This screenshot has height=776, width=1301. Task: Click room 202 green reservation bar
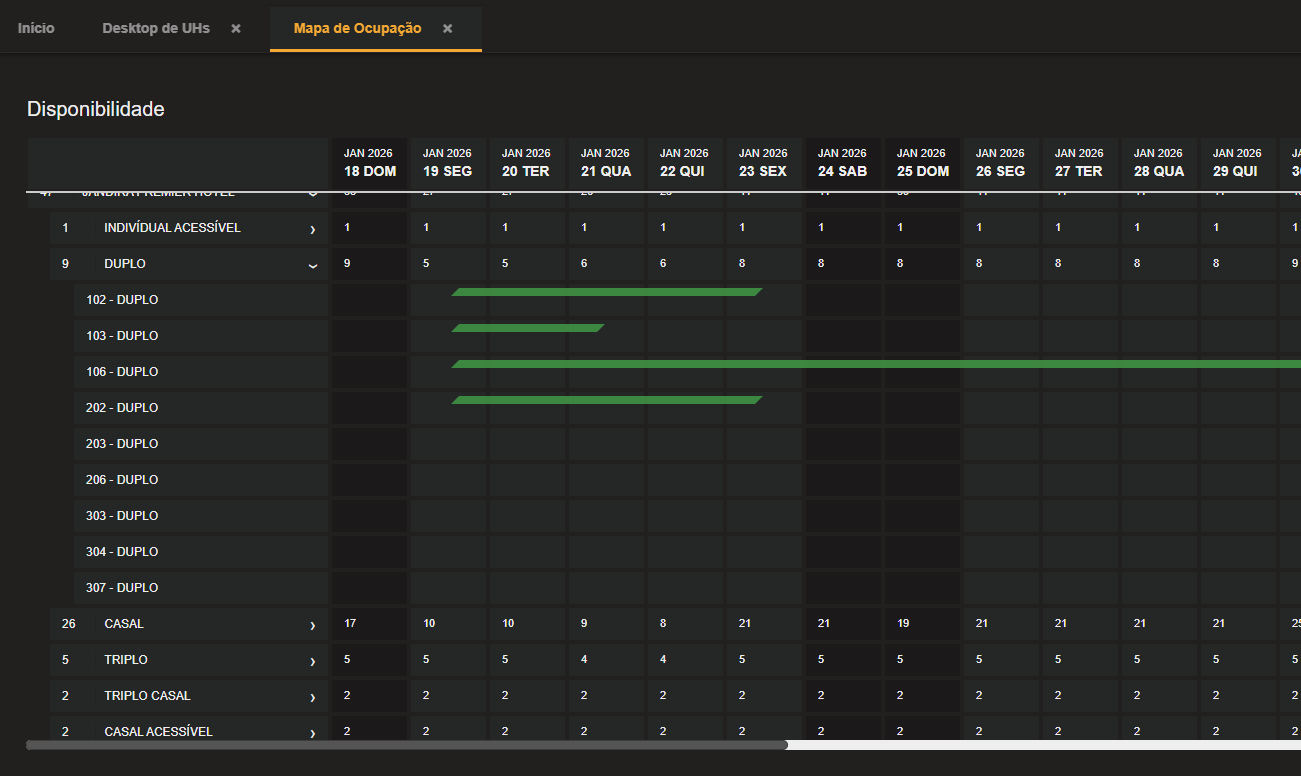point(606,400)
